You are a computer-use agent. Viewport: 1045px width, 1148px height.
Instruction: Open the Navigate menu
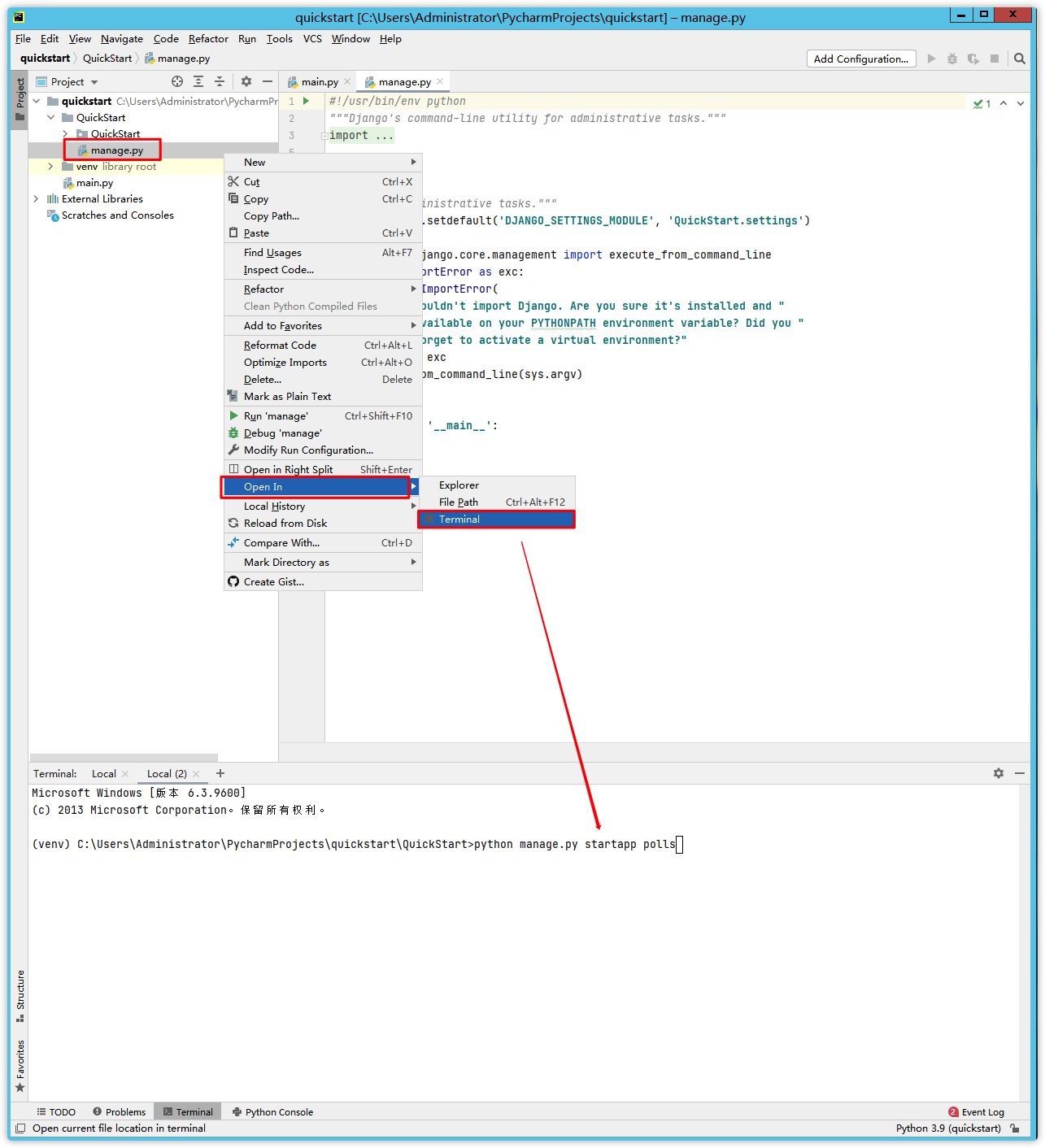point(122,39)
